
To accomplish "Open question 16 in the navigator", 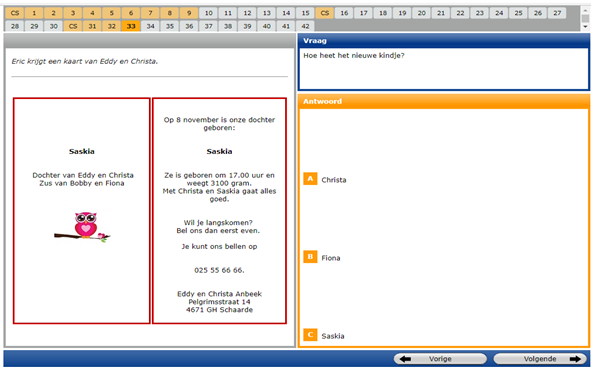I will pyautogui.click(x=344, y=13).
